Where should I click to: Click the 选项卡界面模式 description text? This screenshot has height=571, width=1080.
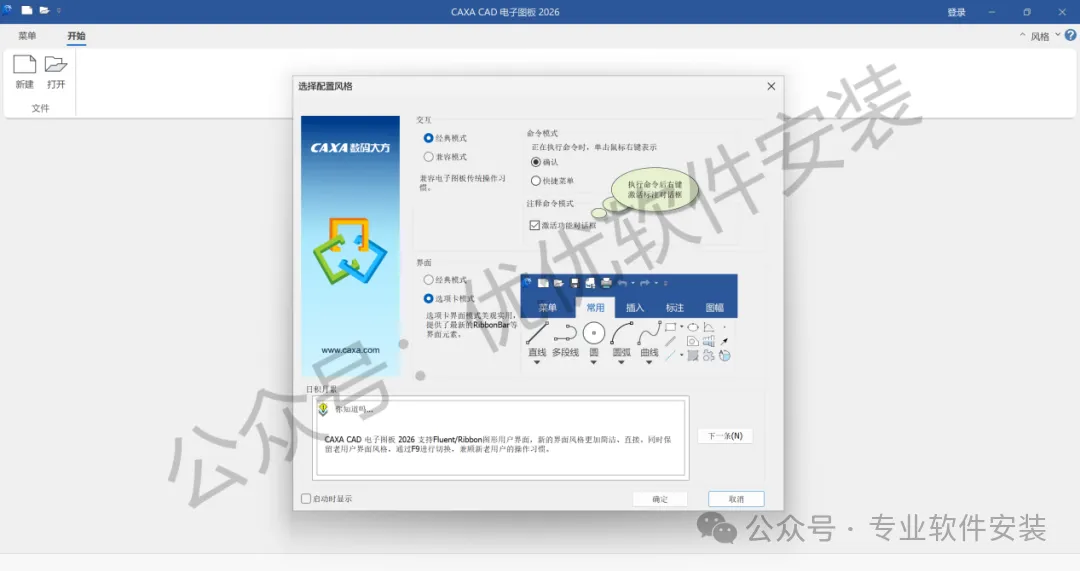click(x=471, y=324)
